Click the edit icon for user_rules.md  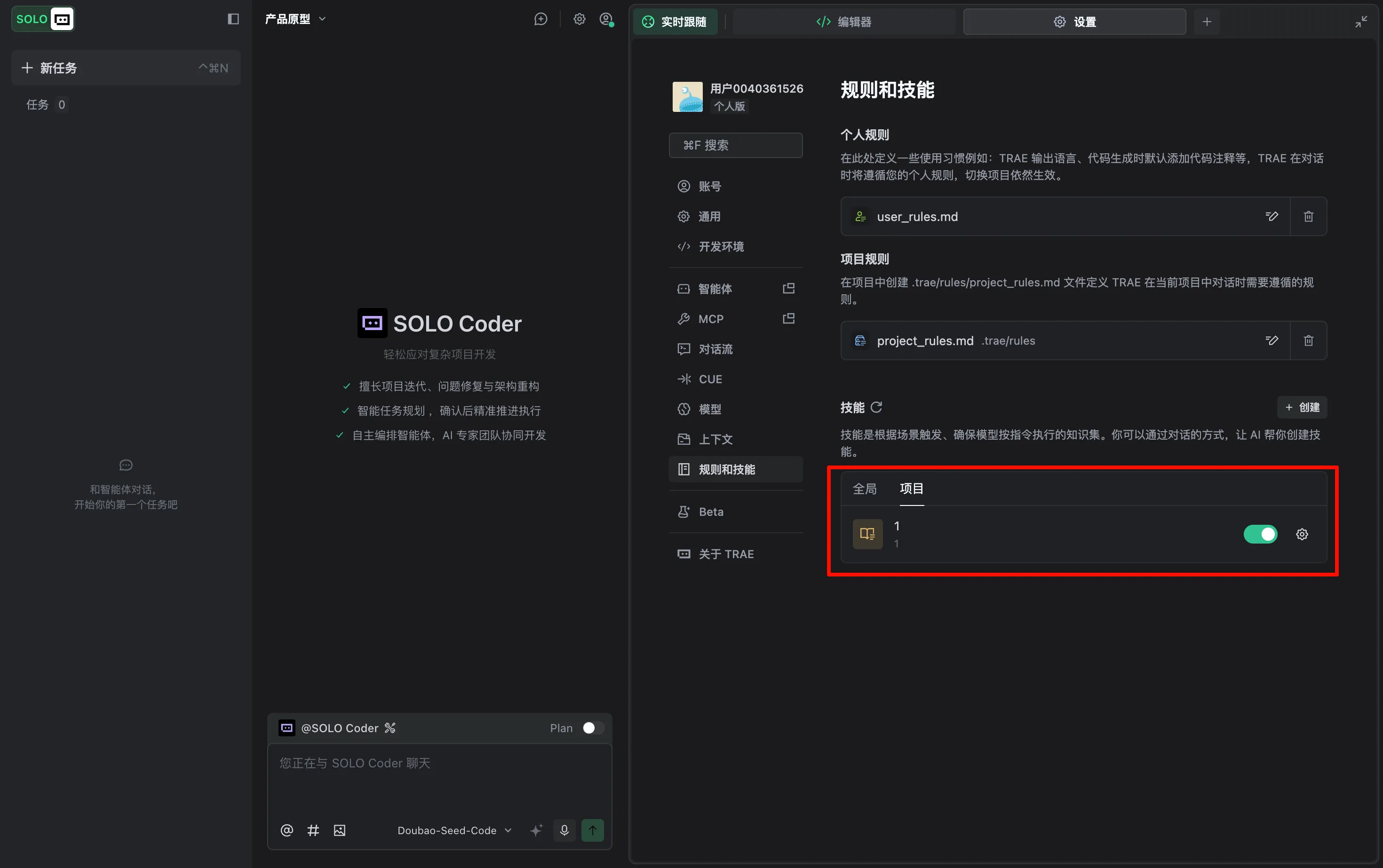pyautogui.click(x=1272, y=216)
